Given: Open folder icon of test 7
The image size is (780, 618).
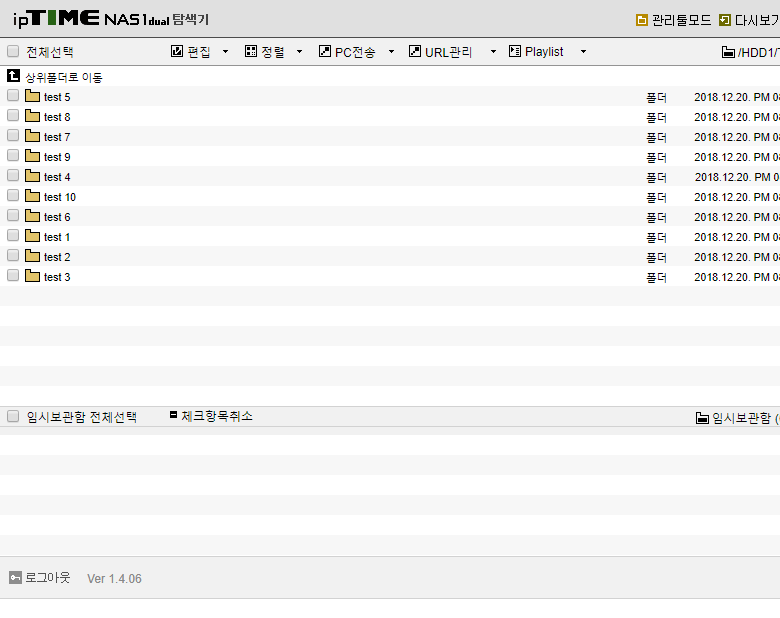Looking at the screenshot, I should pos(32,135).
